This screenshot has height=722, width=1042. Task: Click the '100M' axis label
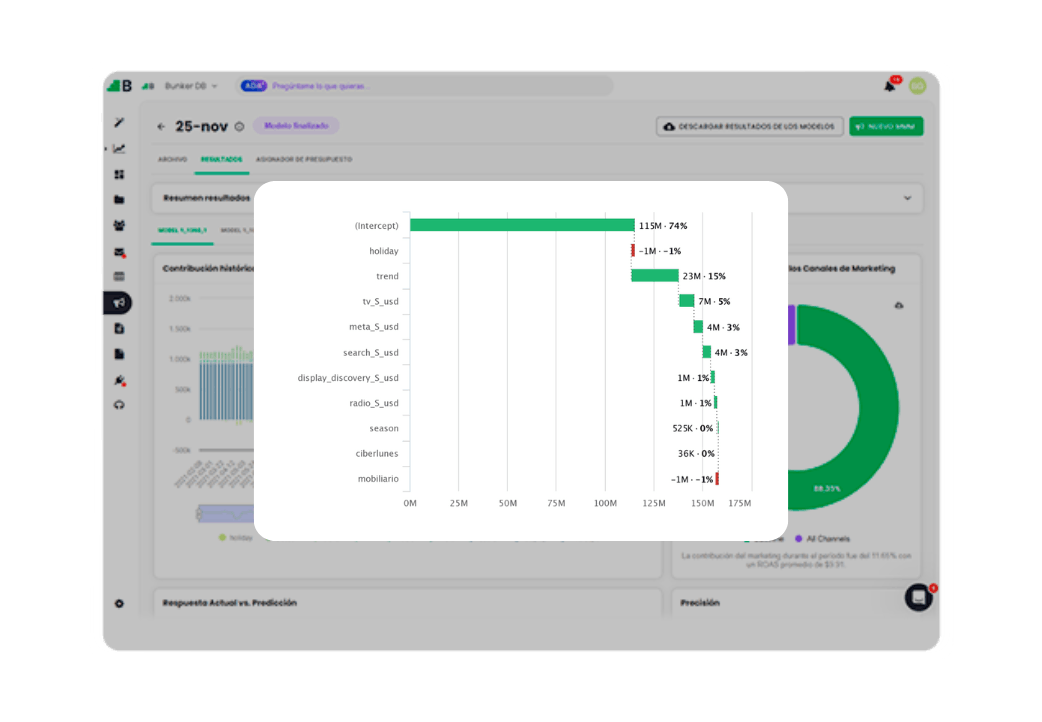[x=605, y=503]
